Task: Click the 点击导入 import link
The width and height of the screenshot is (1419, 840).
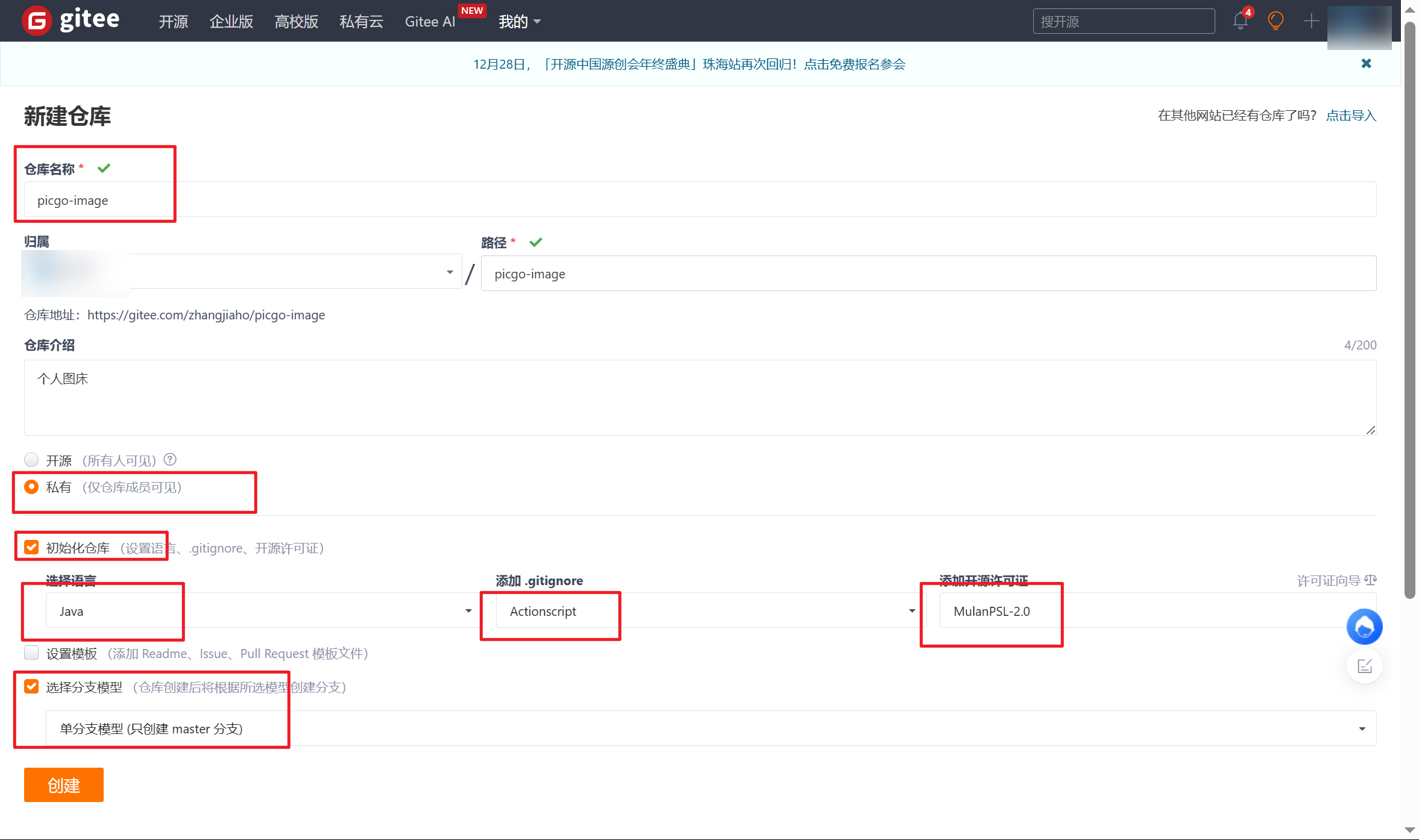Action: point(1350,115)
